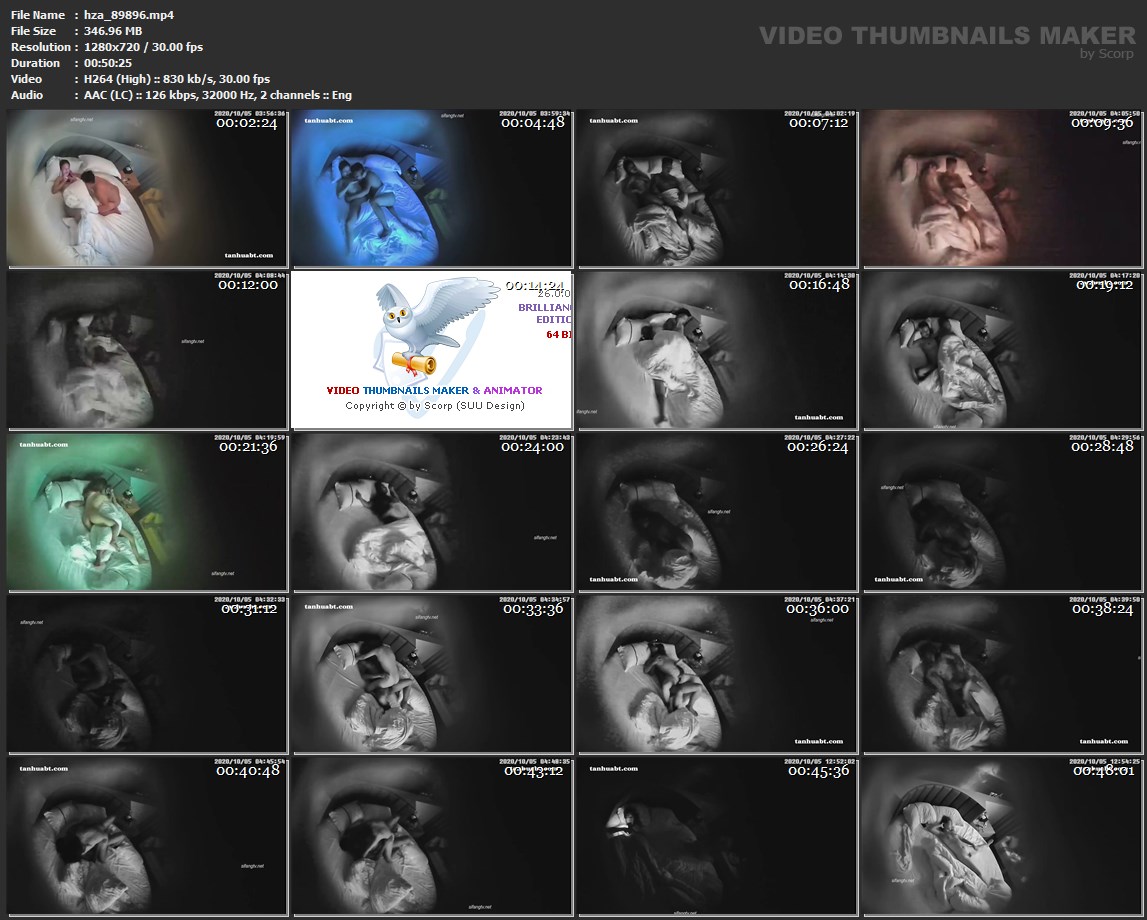Select the thumbnail stamped 00:26:24
This screenshot has width=1147, height=920.
coord(717,512)
